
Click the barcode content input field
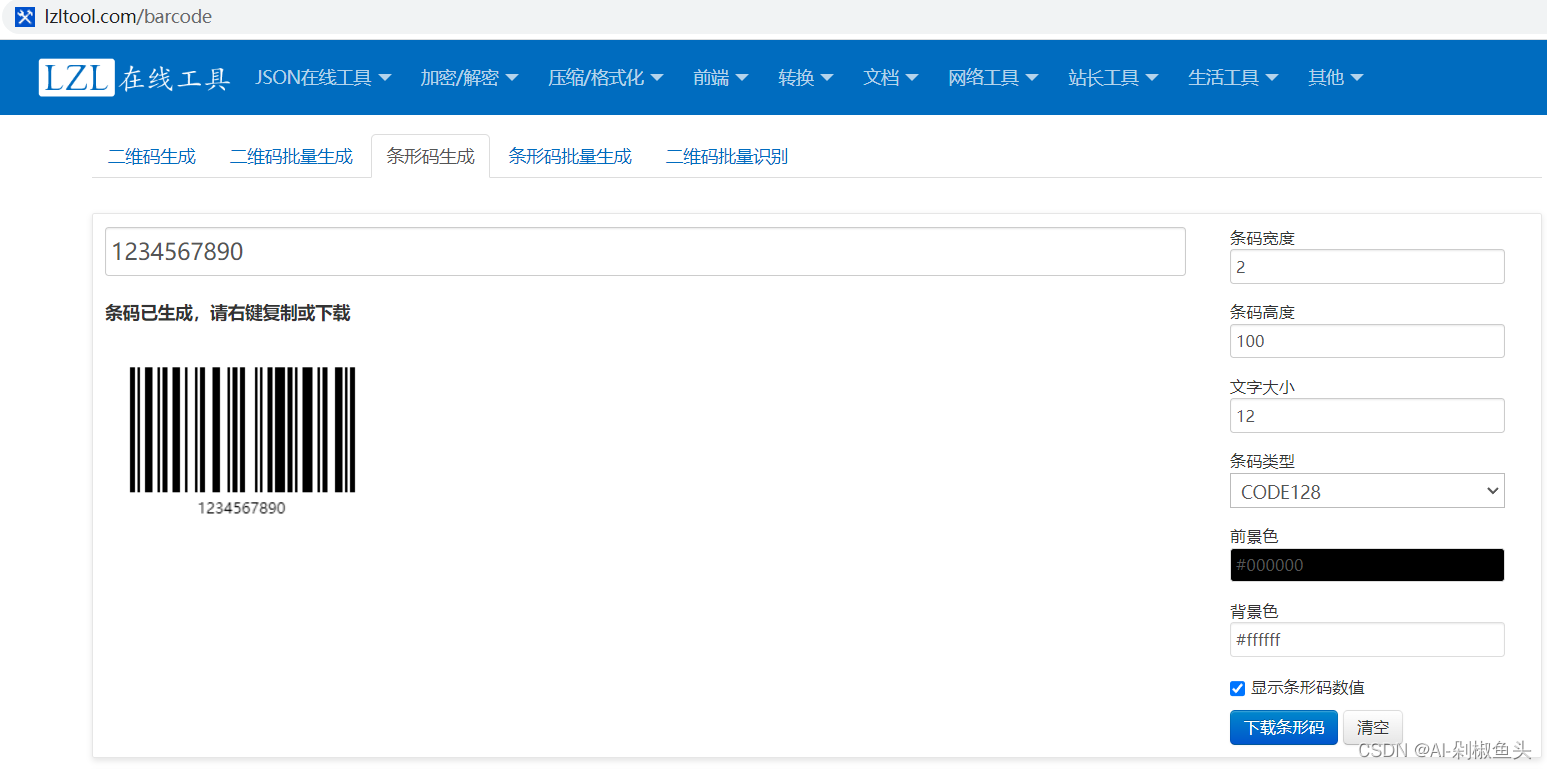point(645,251)
